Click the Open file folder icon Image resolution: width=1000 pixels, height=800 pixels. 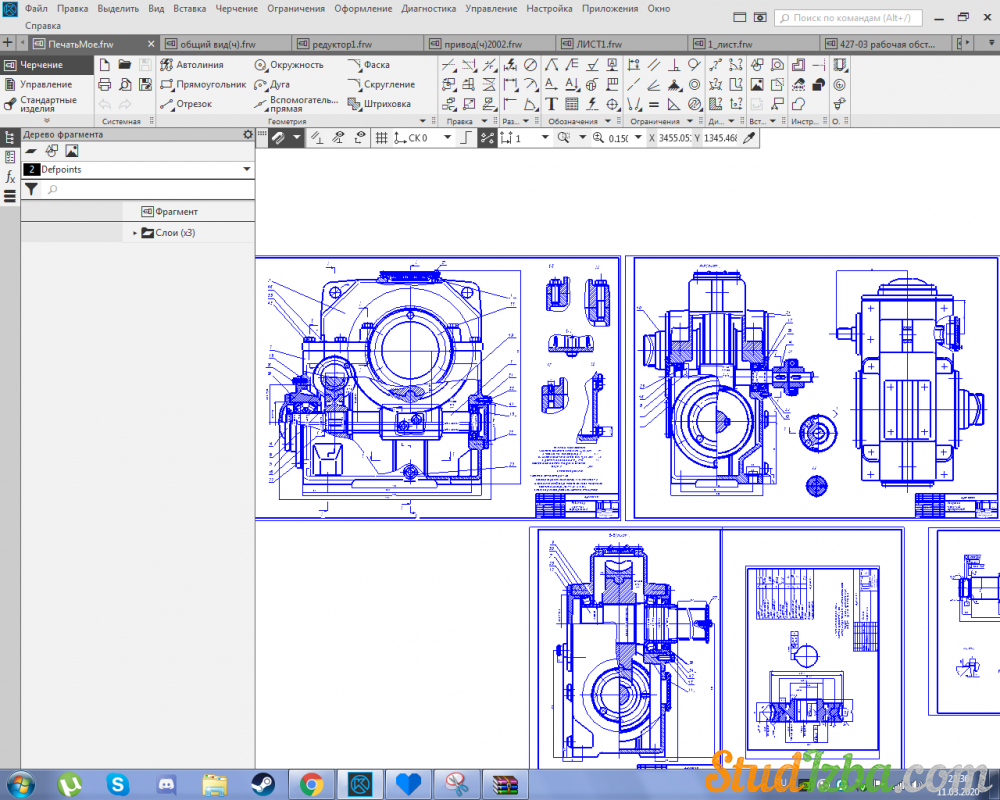(x=124, y=65)
